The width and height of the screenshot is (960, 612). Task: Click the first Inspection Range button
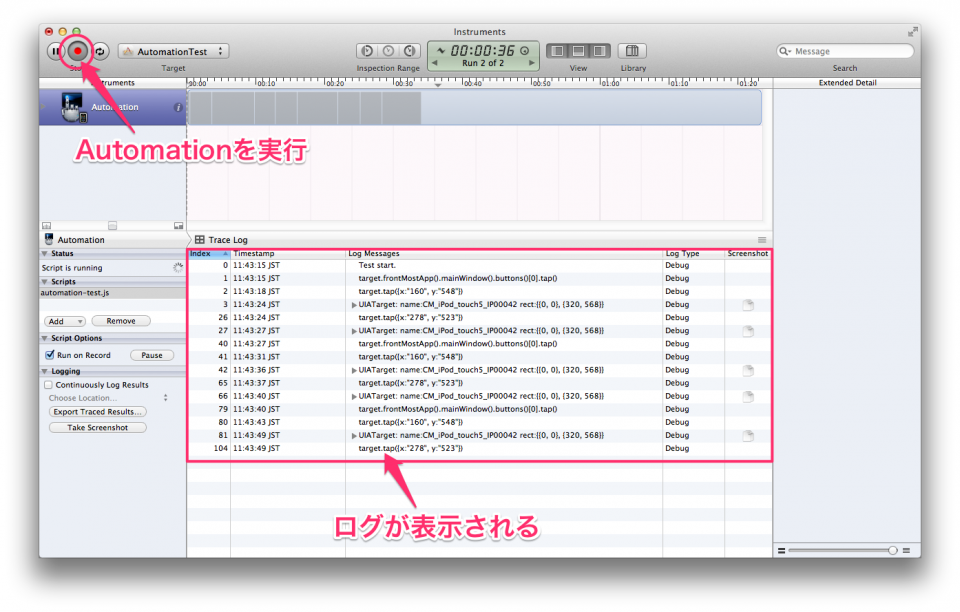point(367,51)
